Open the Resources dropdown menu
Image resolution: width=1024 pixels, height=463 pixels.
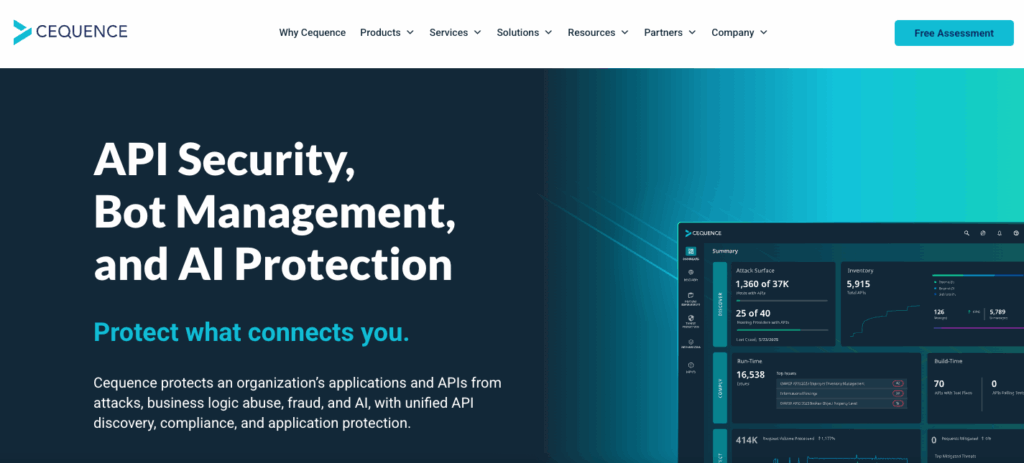[x=598, y=32]
